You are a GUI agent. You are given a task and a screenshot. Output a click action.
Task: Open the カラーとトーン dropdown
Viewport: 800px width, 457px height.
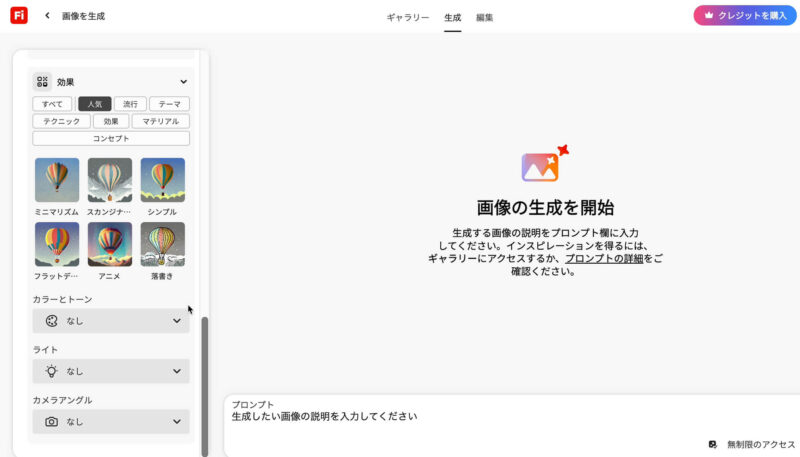coord(111,321)
